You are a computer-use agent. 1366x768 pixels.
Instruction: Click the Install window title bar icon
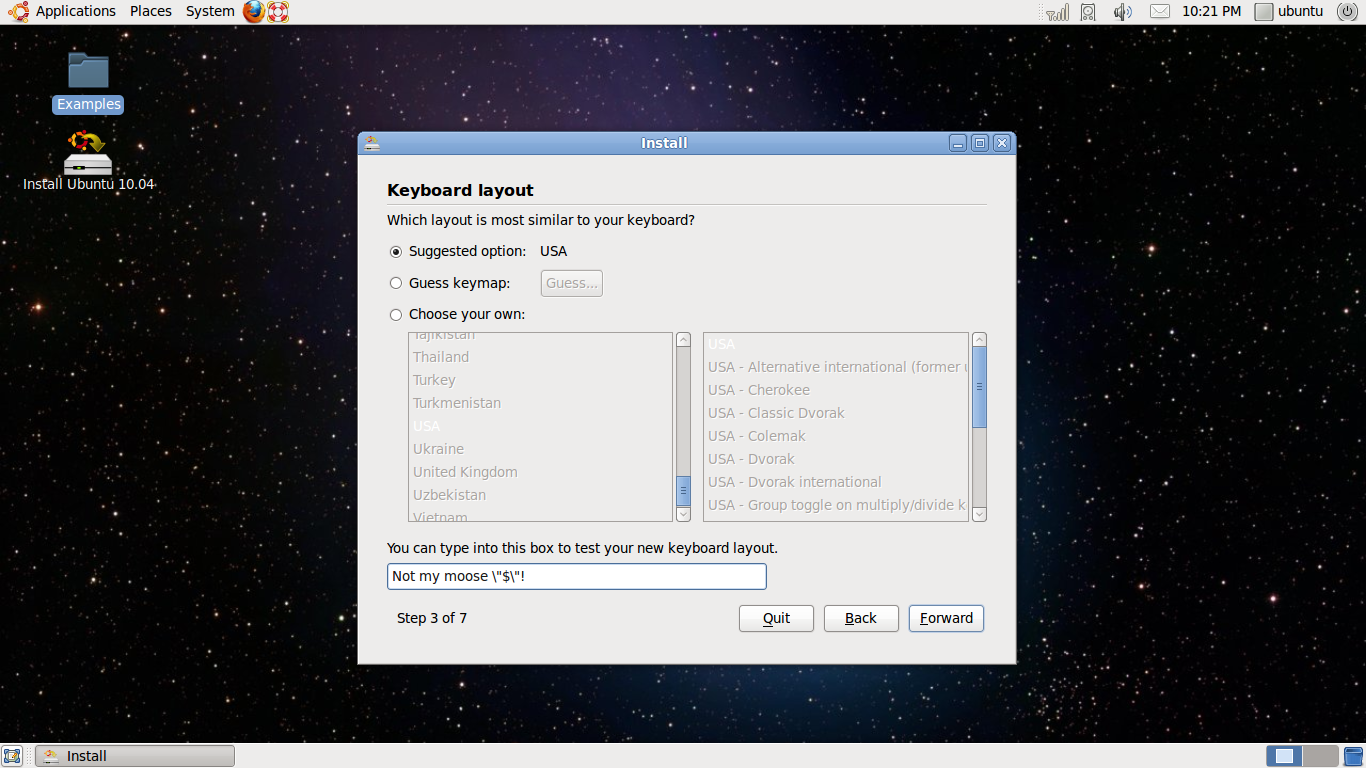[x=372, y=143]
